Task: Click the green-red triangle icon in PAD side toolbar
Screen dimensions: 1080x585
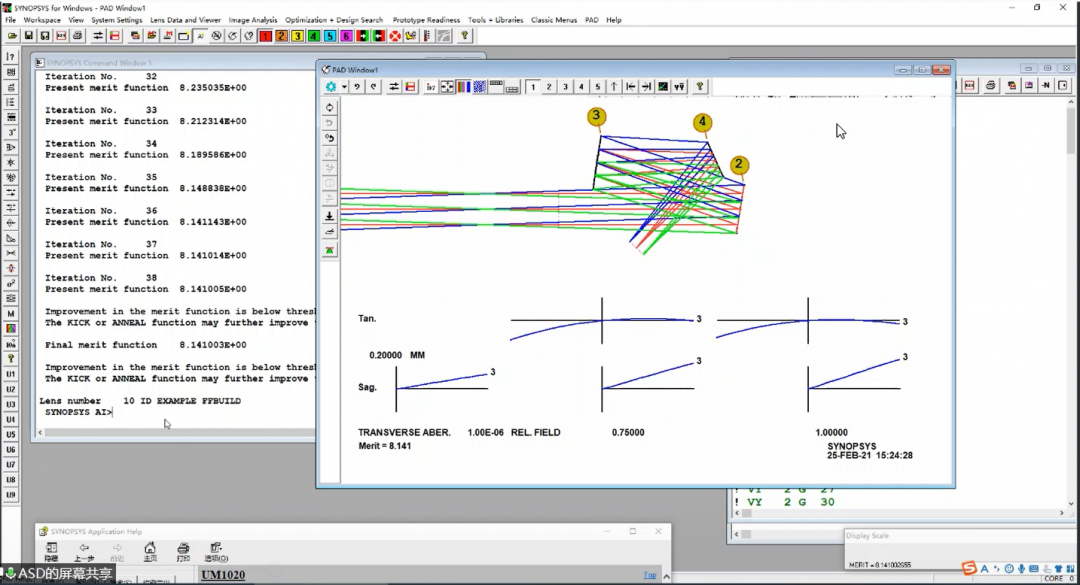Action: (329, 250)
